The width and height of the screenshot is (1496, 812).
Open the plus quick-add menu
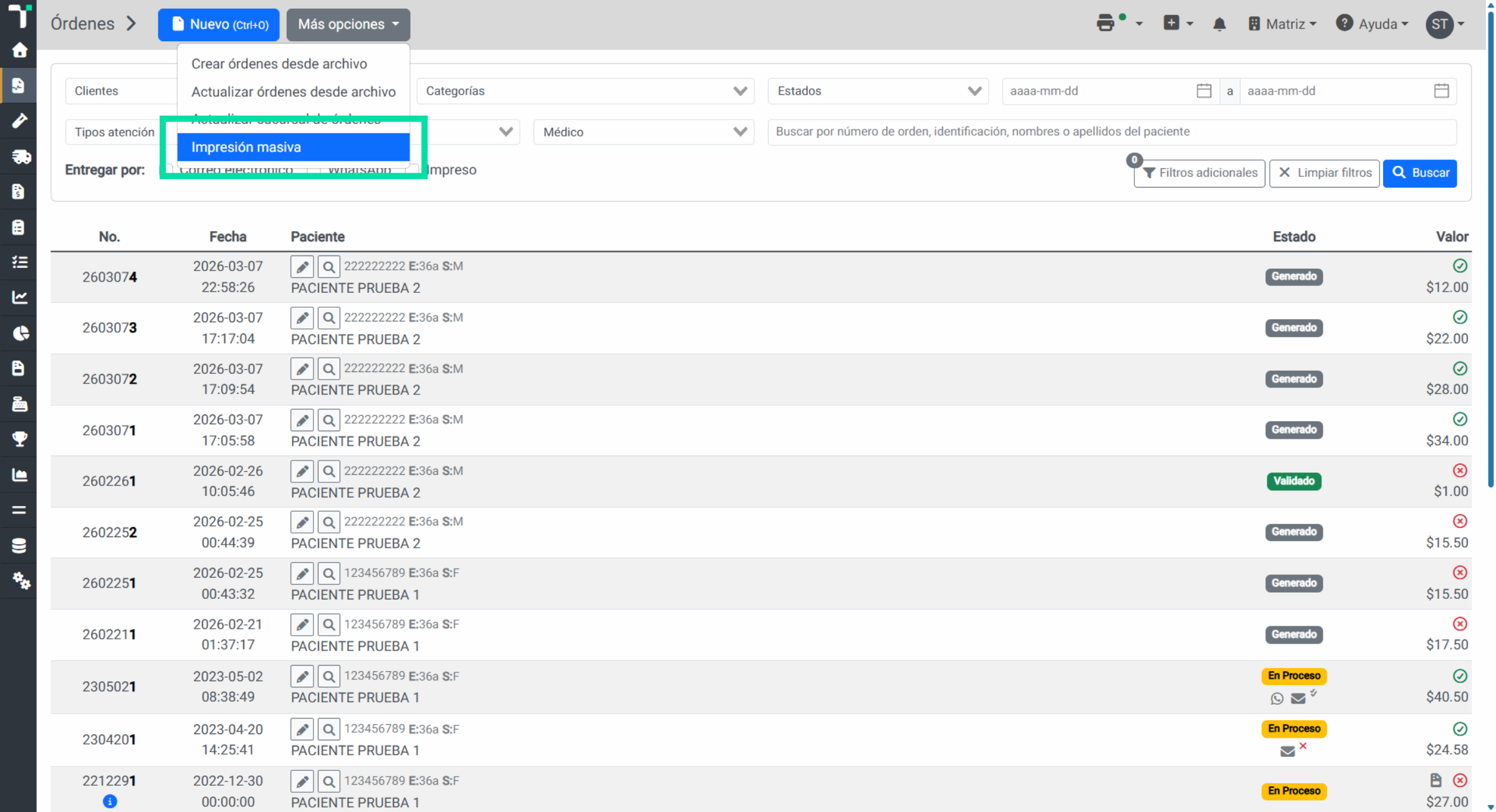click(x=1178, y=24)
